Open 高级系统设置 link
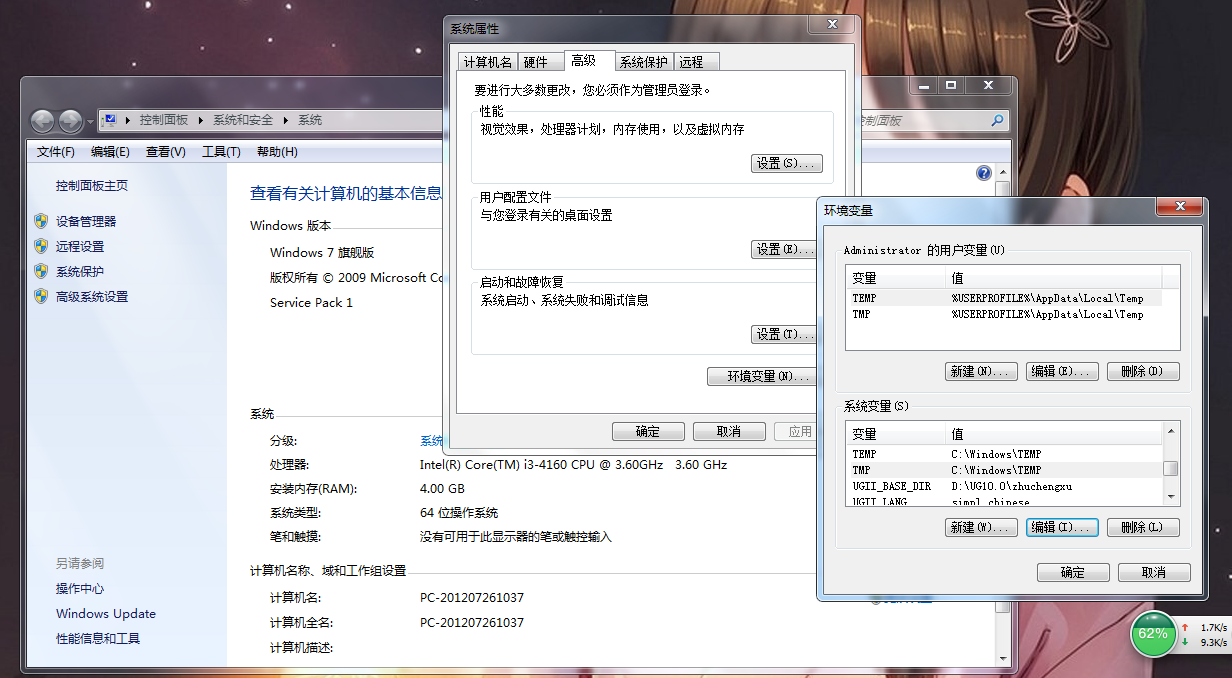1232x678 pixels. (92, 296)
